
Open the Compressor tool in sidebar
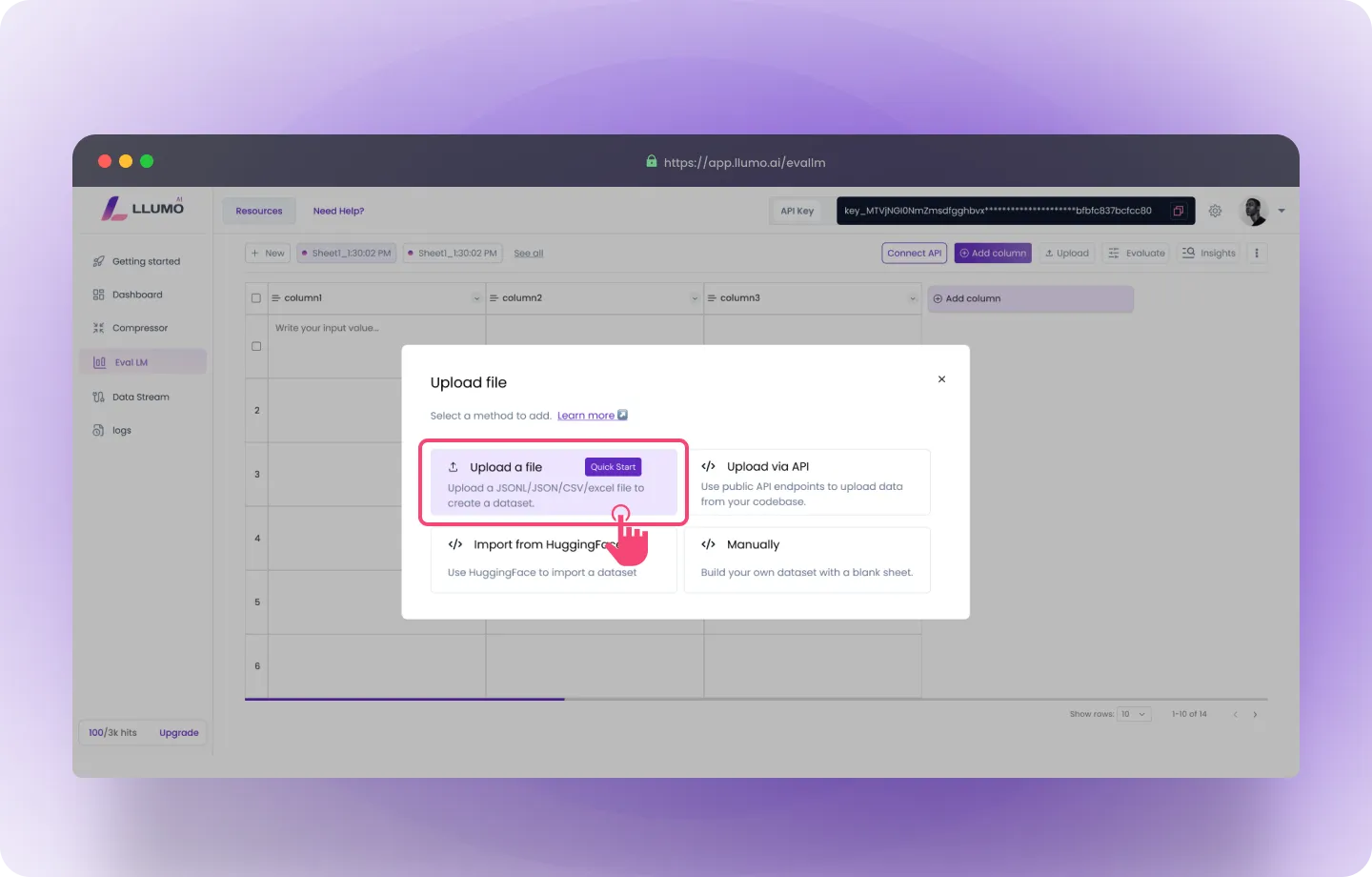131,328
